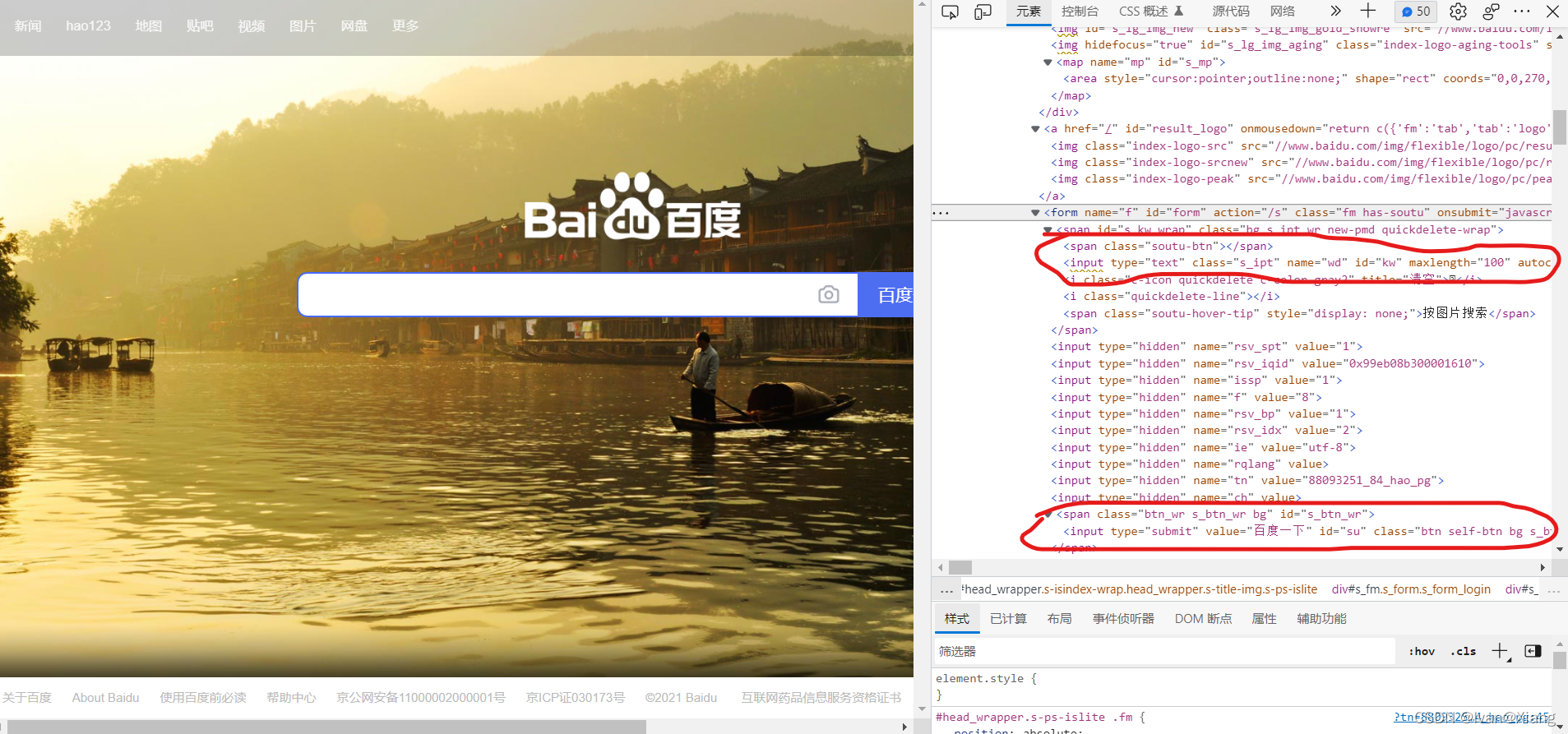1568x734 pixels.
Task: Add new tool tab plus icon
Action: [1368, 11]
